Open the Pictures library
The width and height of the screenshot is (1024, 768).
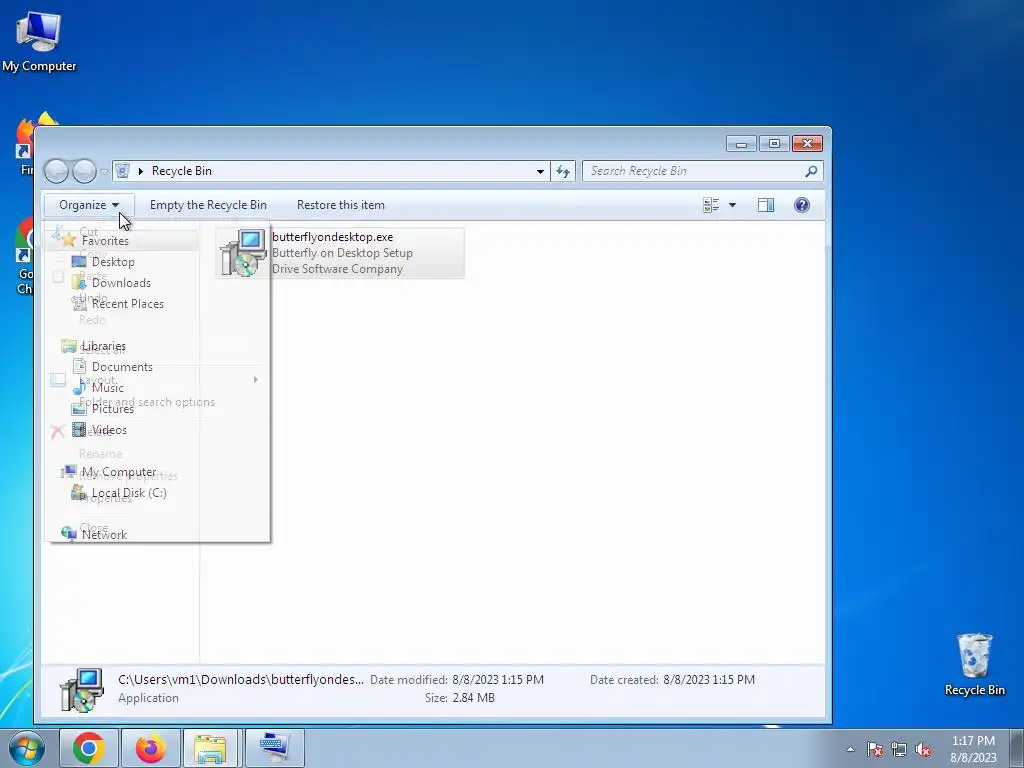click(112, 409)
